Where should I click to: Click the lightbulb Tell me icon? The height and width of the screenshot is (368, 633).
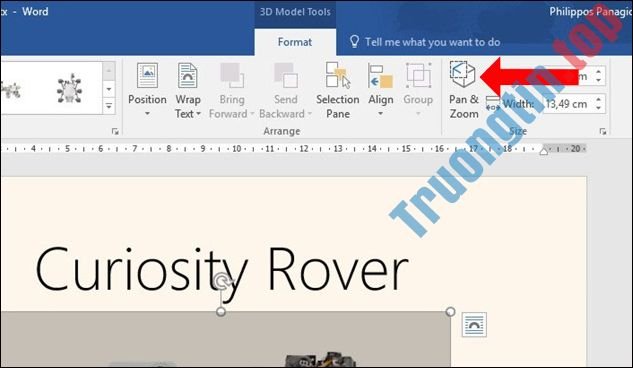pos(354,42)
